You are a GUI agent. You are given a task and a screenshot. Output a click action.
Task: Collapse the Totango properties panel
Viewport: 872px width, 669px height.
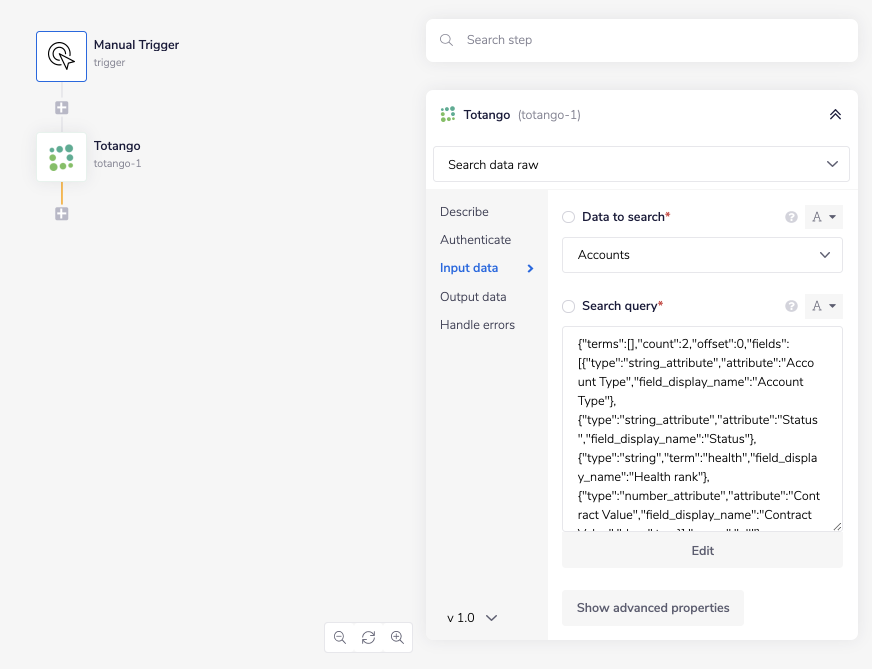pyautogui.click(x=835, y=115)
